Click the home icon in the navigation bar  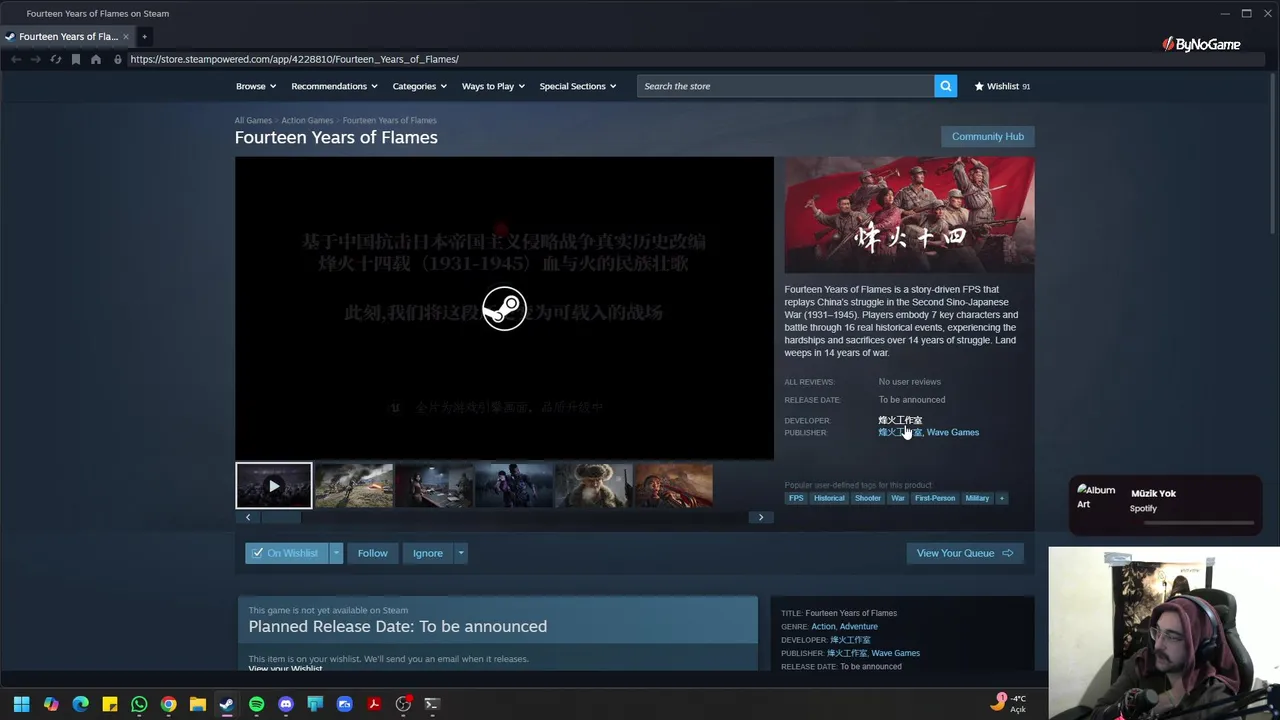[96, 59]
